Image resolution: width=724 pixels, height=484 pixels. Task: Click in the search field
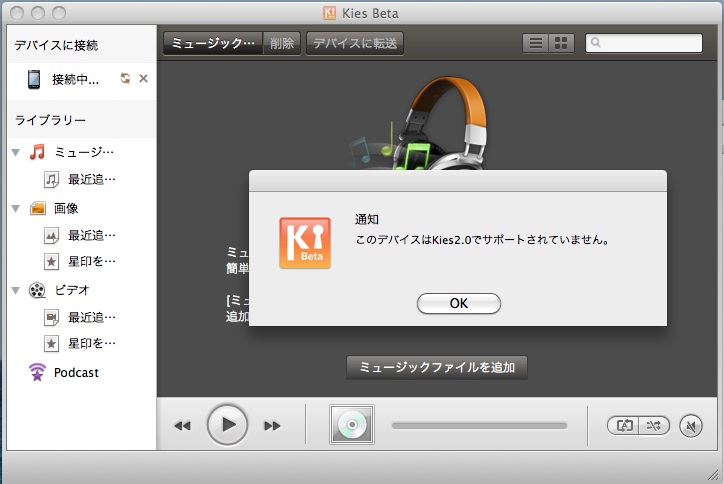coord(644,43)
